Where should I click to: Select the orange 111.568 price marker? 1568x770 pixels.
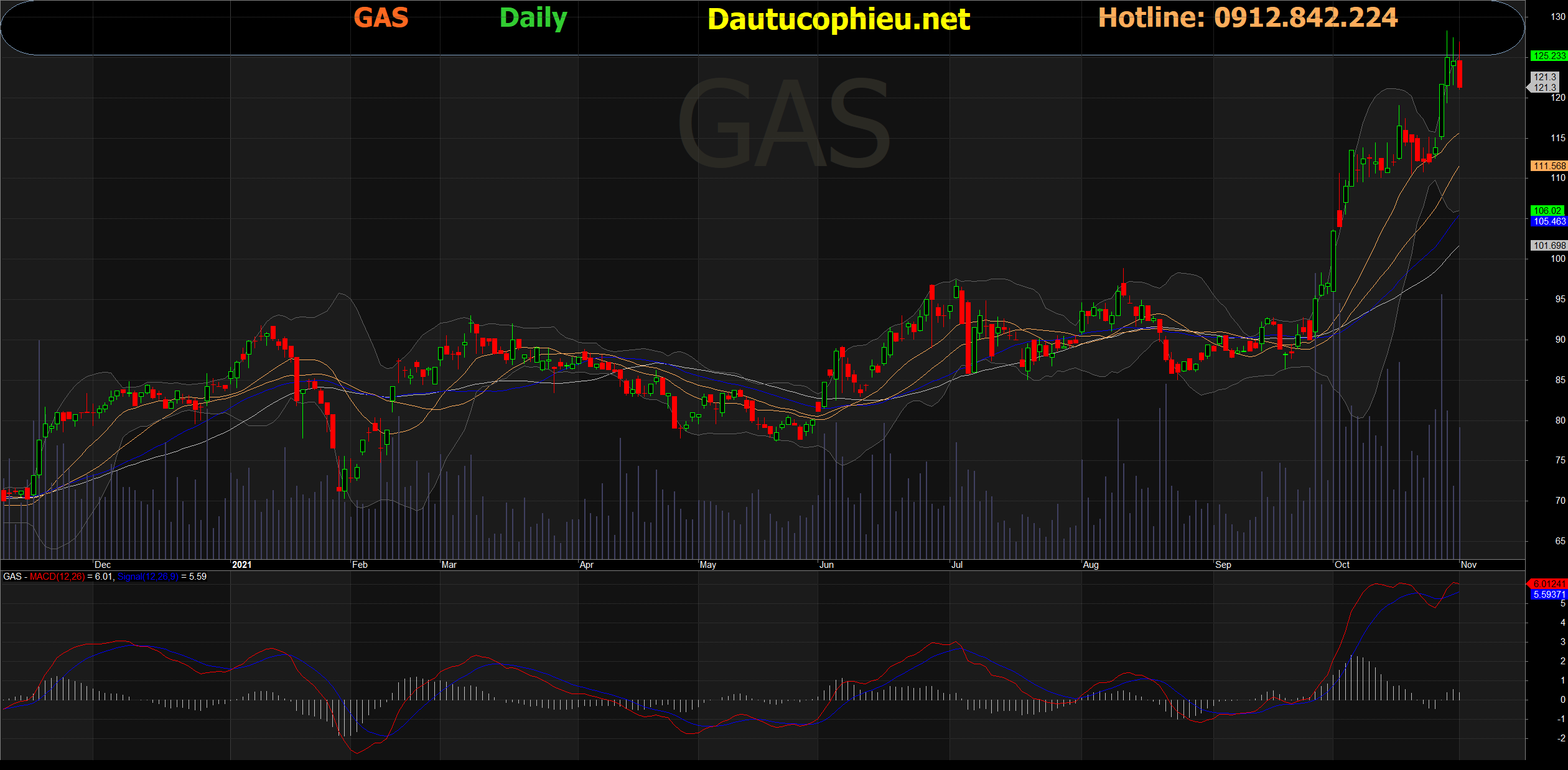[x=1548, y=166]
